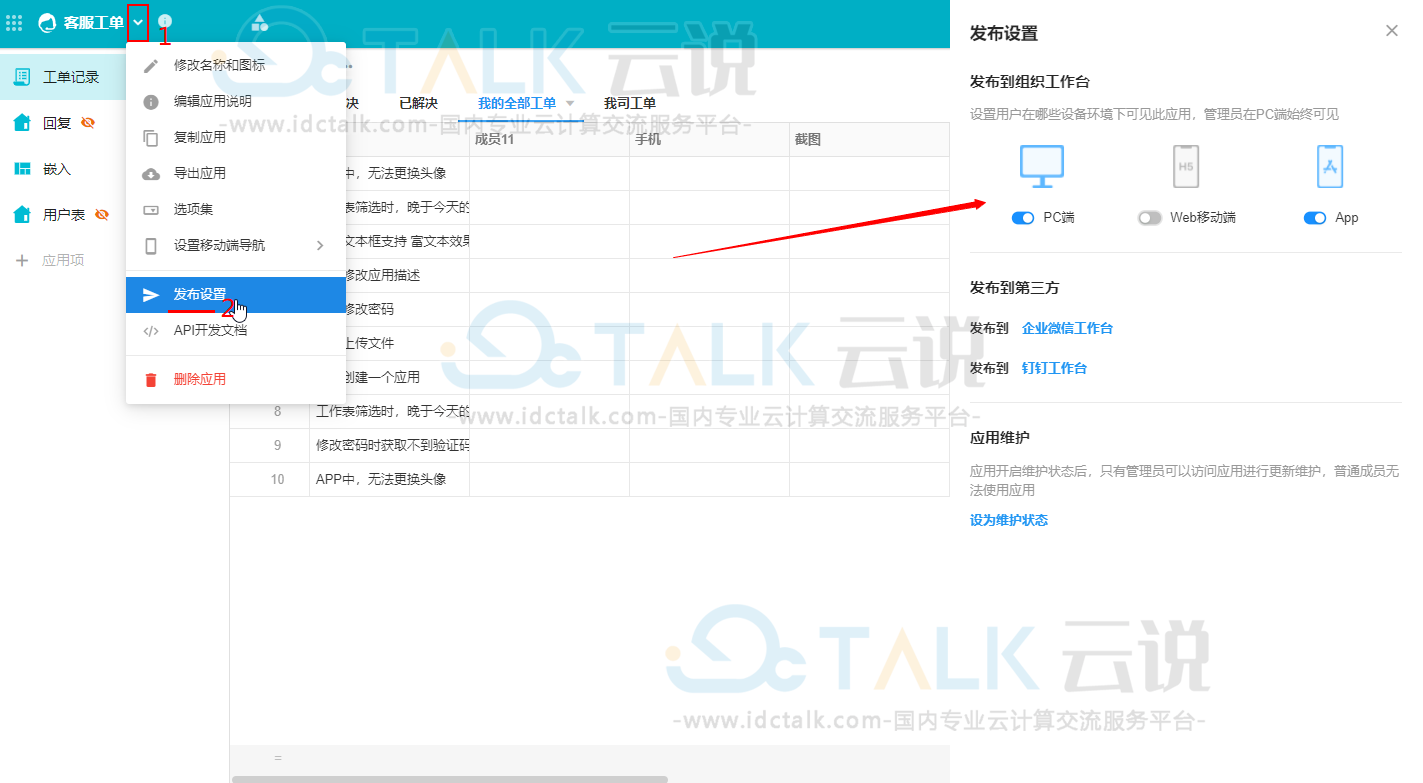
Task: Open 用户表 in the sidebar
Action: tap(62, 215)
